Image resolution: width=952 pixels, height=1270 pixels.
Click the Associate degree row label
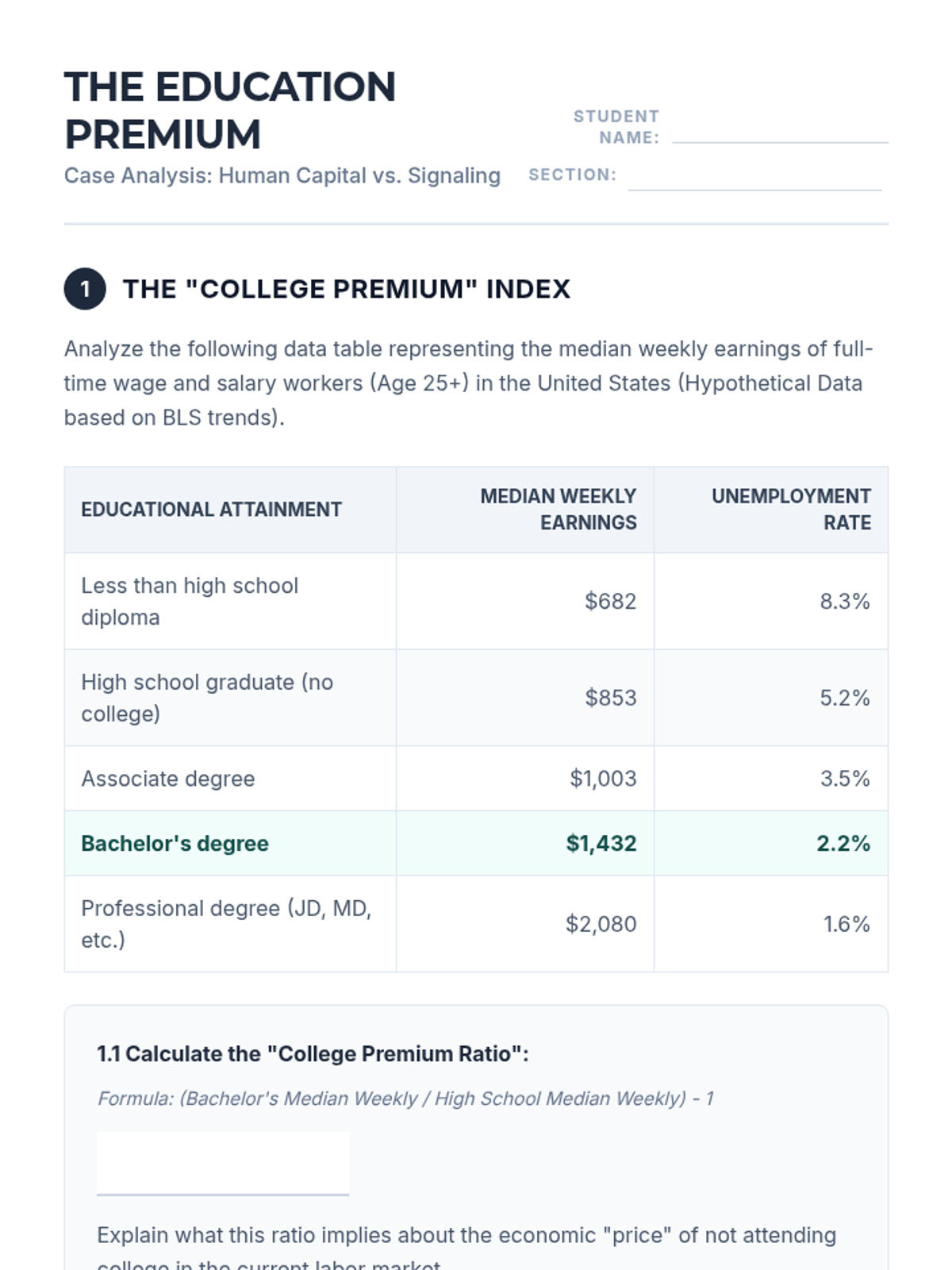168,779
